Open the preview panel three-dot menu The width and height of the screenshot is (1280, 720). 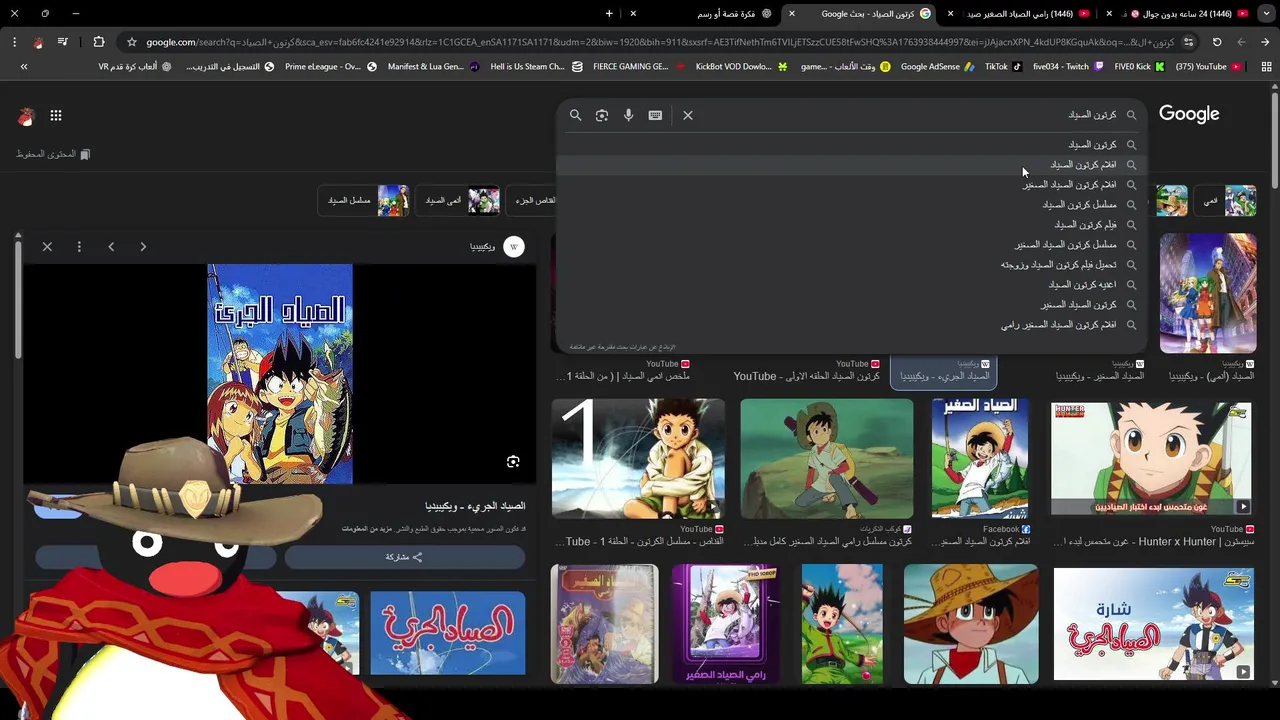click(79, 246)
